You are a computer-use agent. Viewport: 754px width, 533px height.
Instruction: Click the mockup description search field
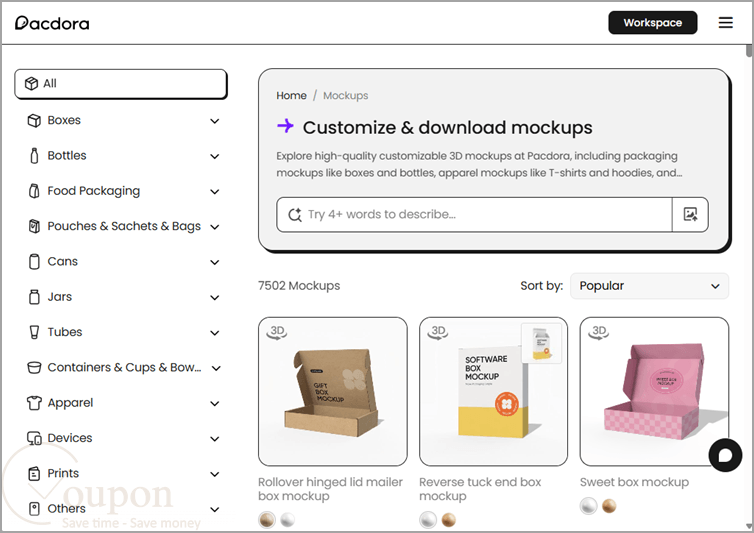[x=474, y=215]
